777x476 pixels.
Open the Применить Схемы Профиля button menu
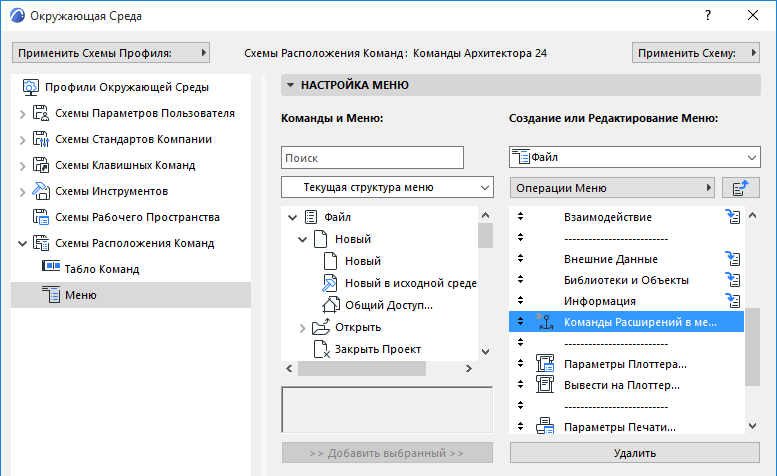coord(111,52)
